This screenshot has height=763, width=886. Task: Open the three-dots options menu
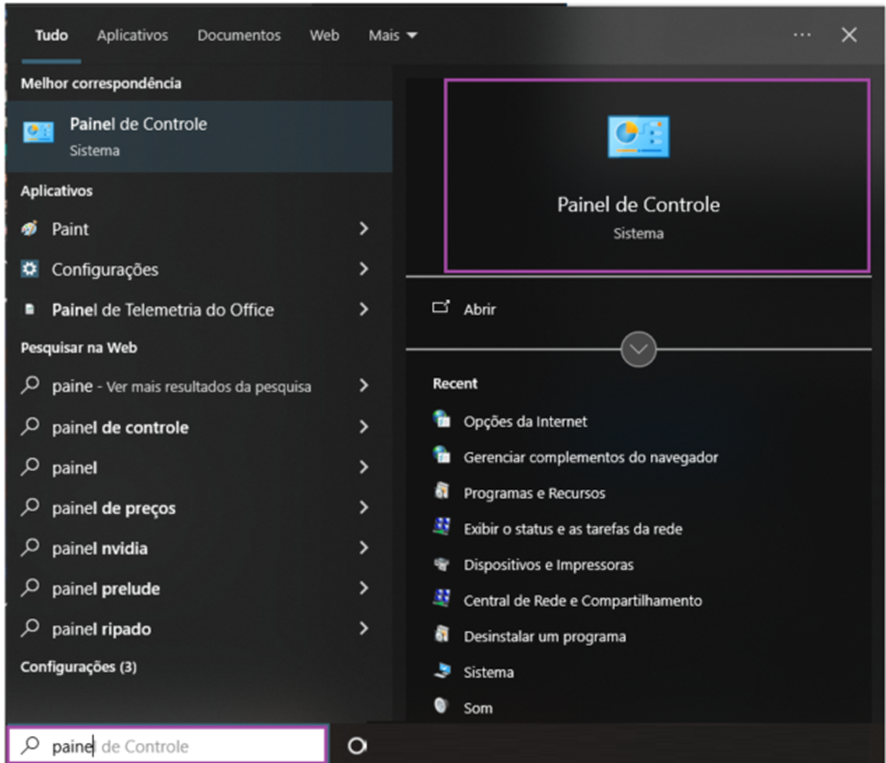pyautogui.click(x=802, y=35)
